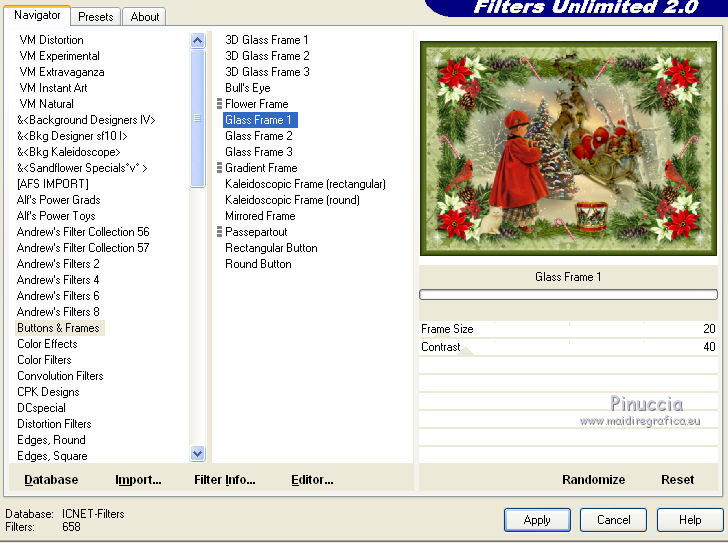
Task: Click the icon beside Passepartout
Action: 220,232
